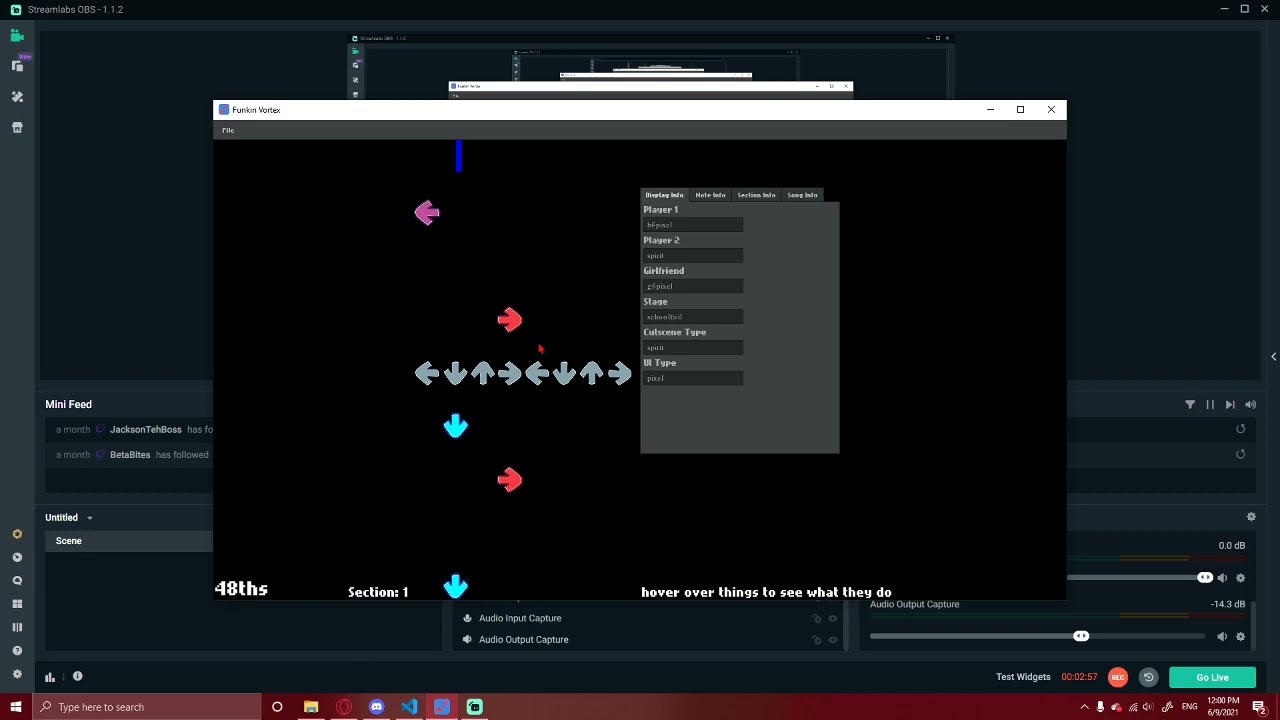Toggle Studio Mode columns icon
The height and width of the screenshot is (720, 1280).
pos(17,627)
